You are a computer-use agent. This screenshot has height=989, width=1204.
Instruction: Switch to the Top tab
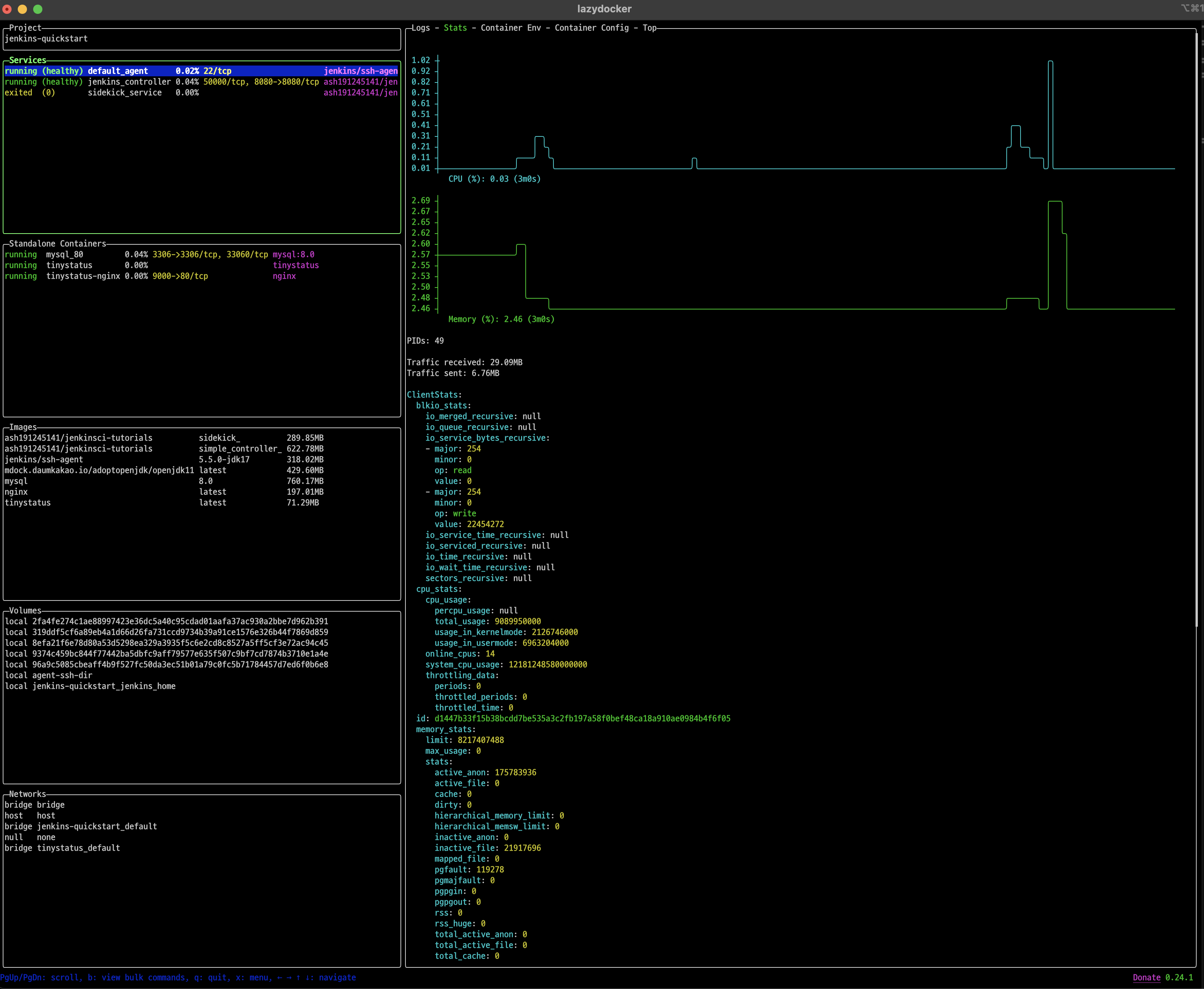coord(649,28)
